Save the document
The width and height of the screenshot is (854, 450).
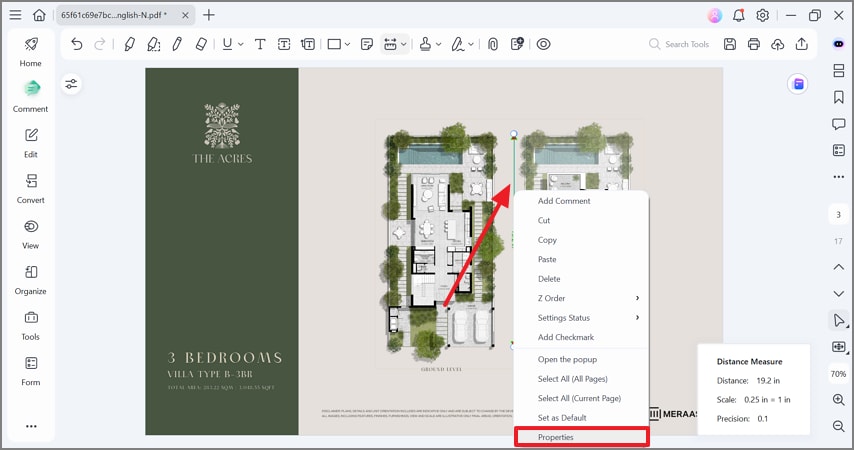coord(730,44)
